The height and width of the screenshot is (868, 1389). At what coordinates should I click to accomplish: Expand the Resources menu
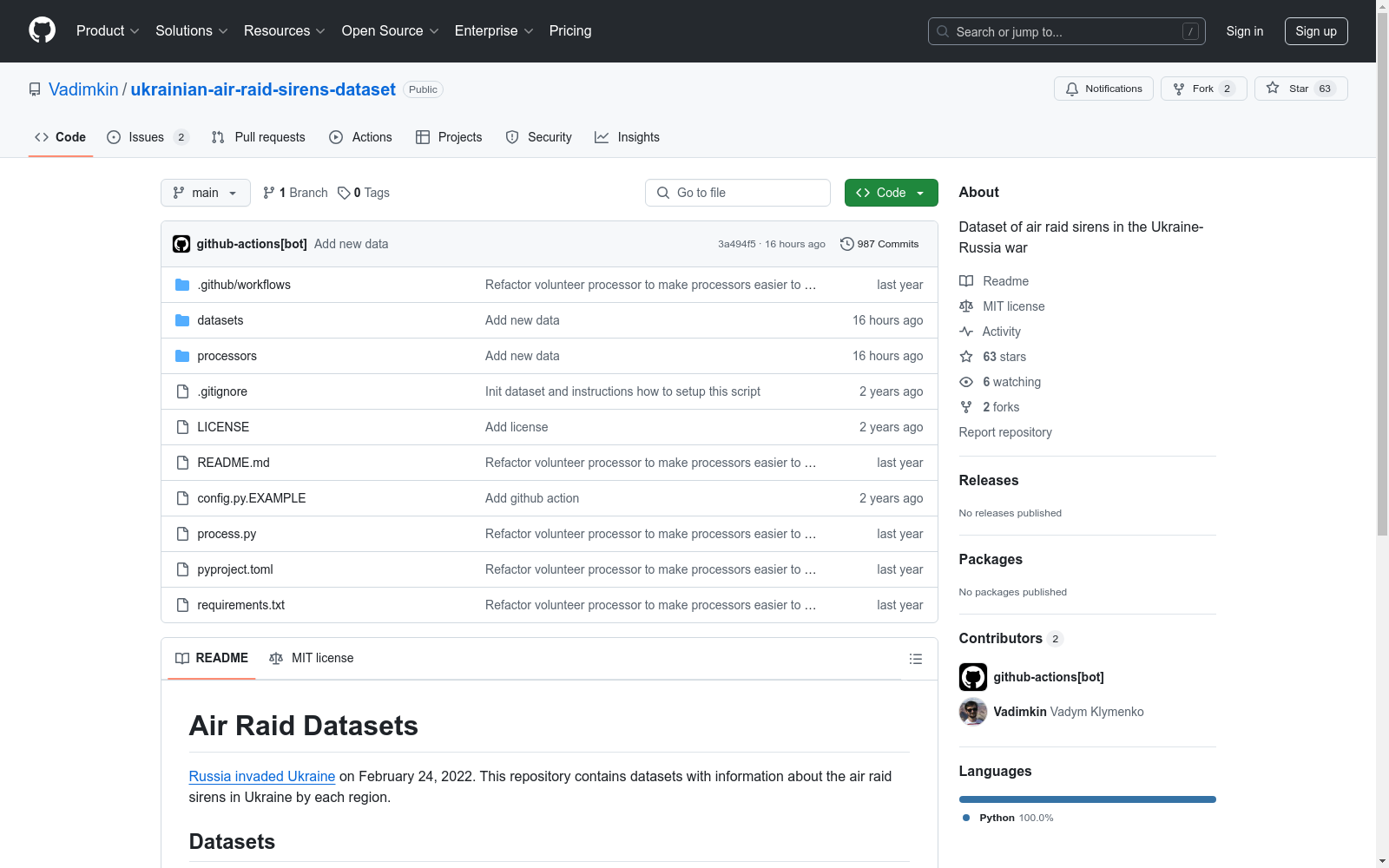pos(285,31)
